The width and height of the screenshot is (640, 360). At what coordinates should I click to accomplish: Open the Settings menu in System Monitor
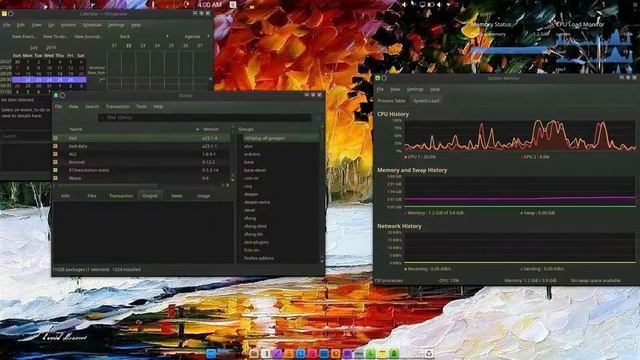coord(415,89)
